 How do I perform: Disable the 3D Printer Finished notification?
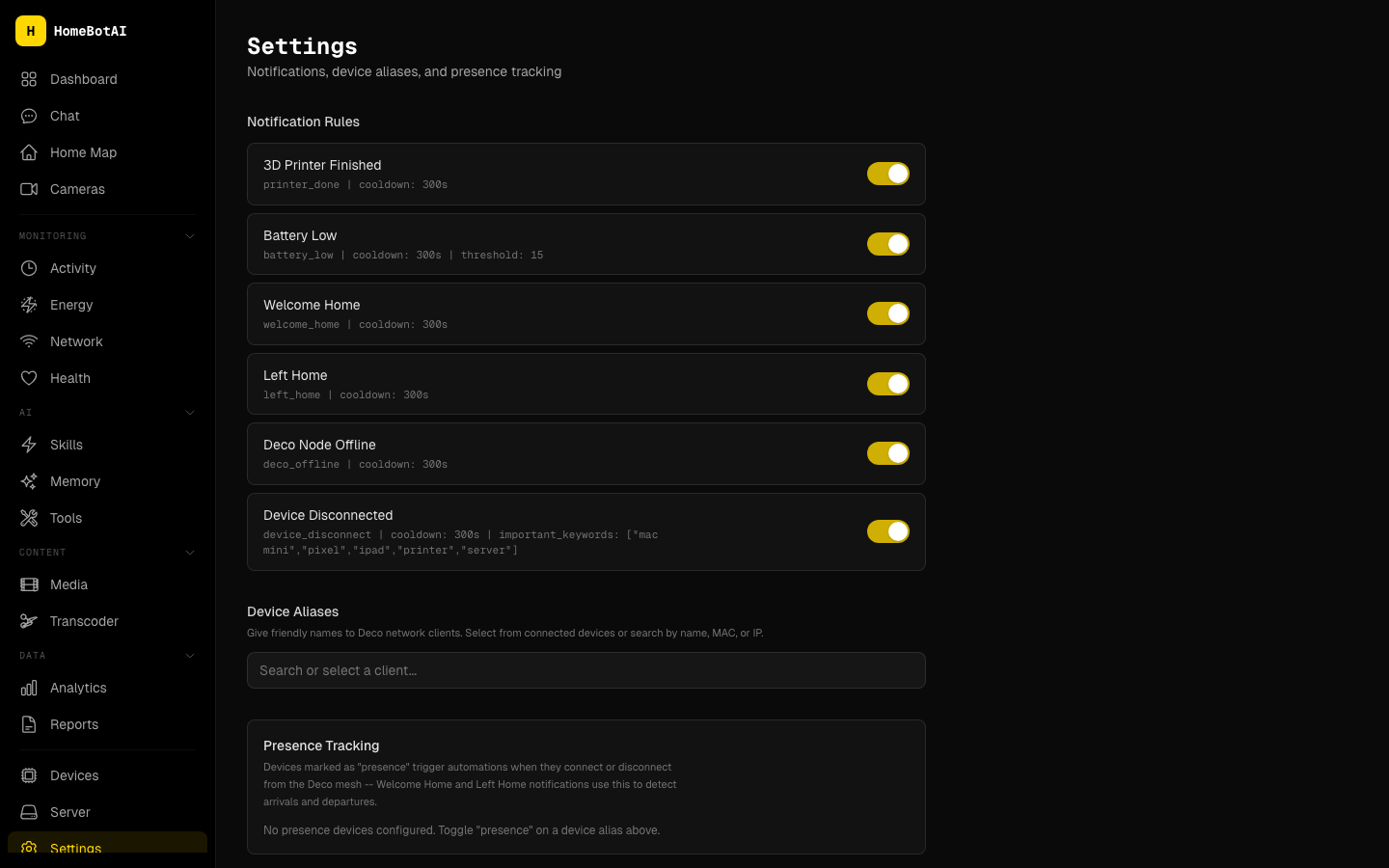coord(887,174)
